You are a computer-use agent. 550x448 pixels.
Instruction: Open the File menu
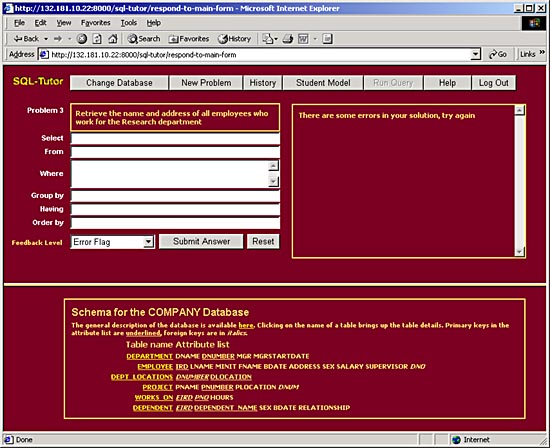19,23
